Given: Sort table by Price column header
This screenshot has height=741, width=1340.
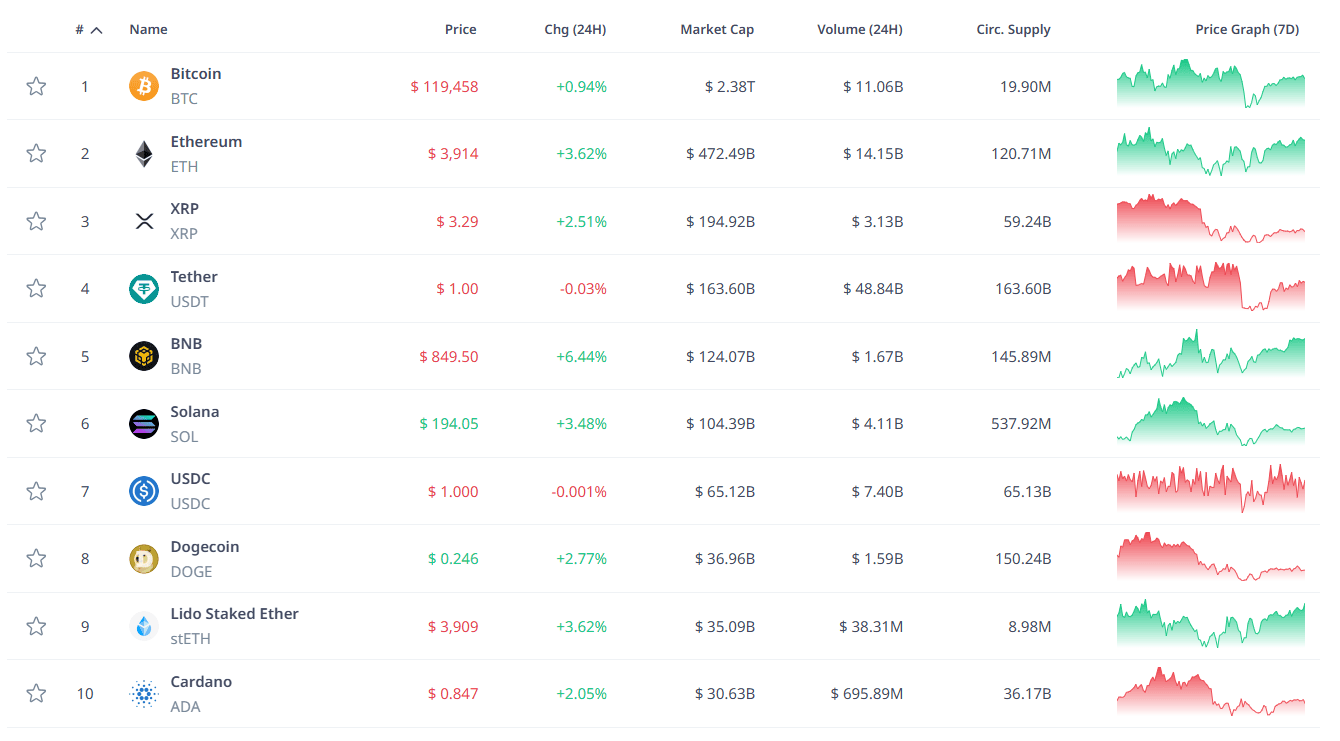Looking at the screenshot, I should [x=461, y=30].
